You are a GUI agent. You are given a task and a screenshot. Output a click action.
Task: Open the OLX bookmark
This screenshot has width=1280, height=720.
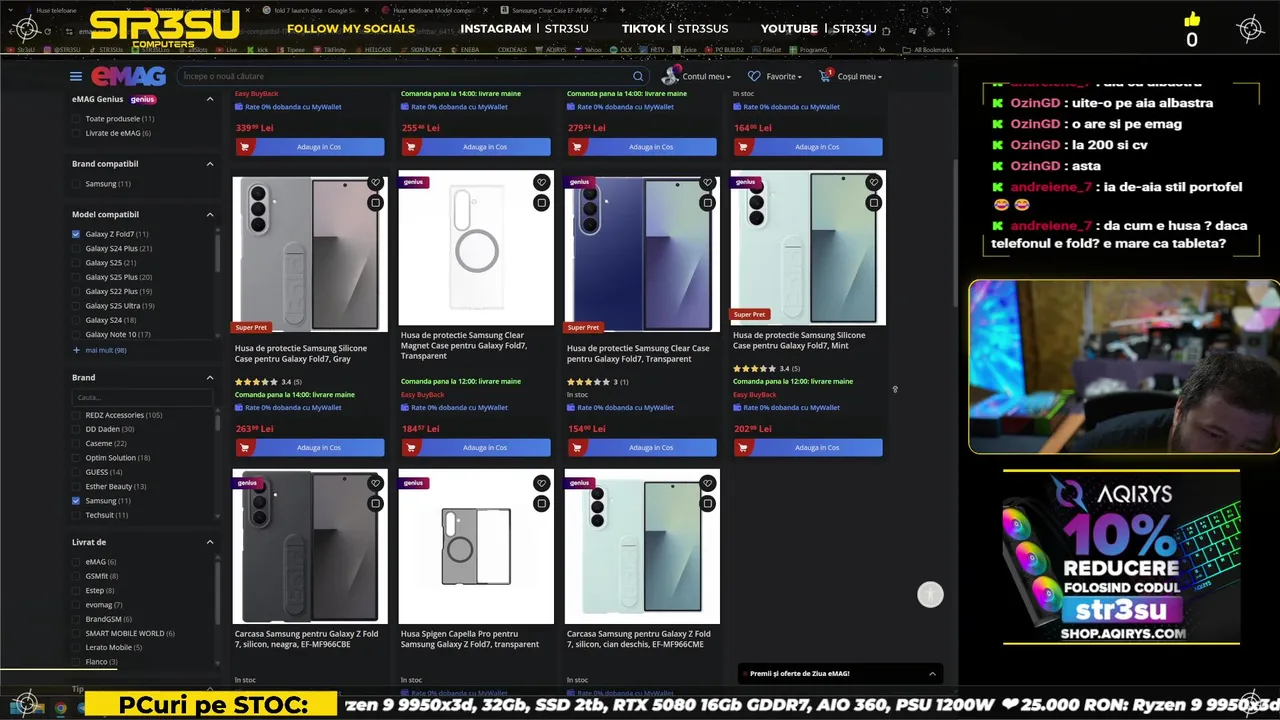pos(621,49)
